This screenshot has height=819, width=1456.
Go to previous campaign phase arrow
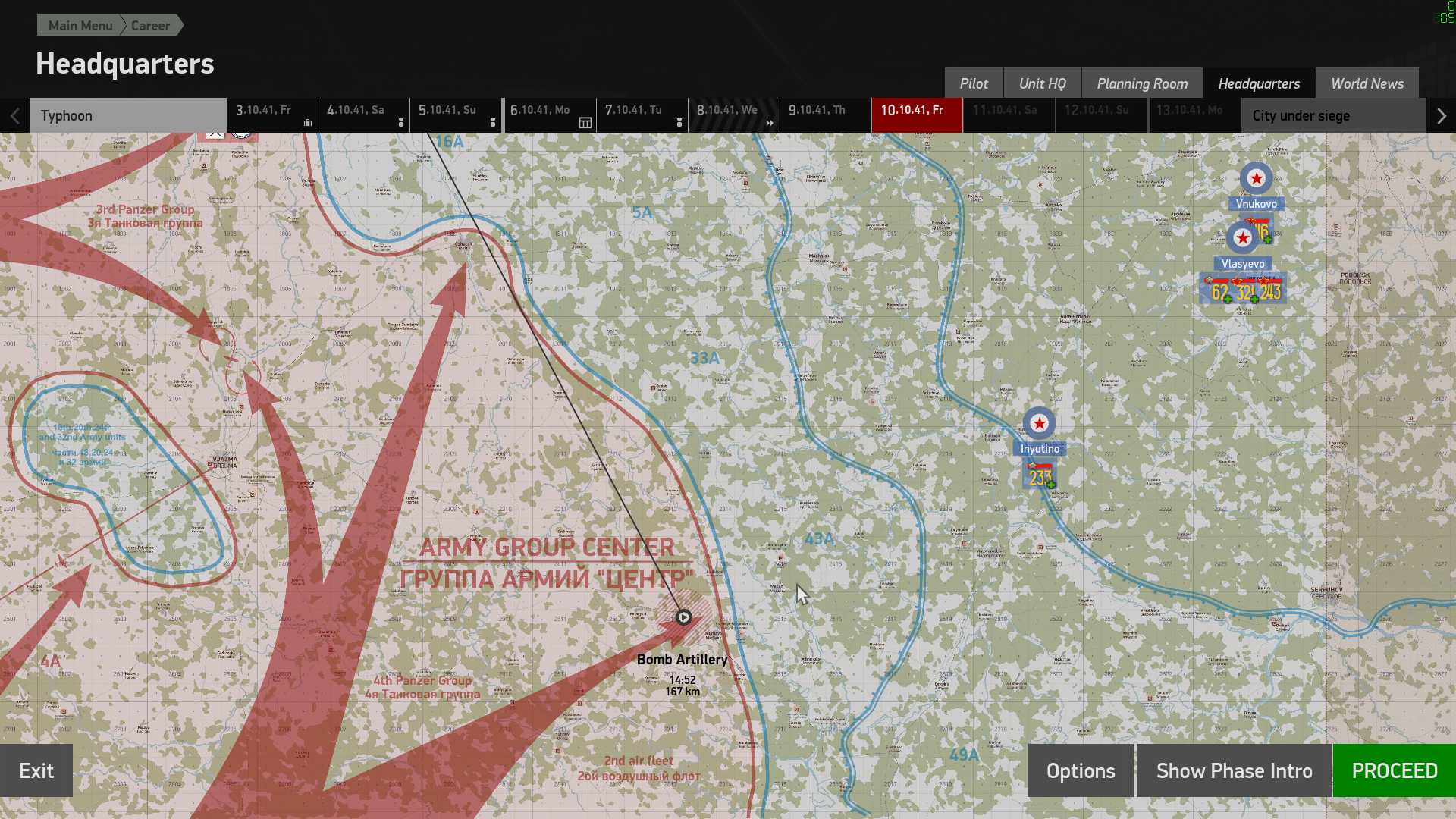(15, 116)
